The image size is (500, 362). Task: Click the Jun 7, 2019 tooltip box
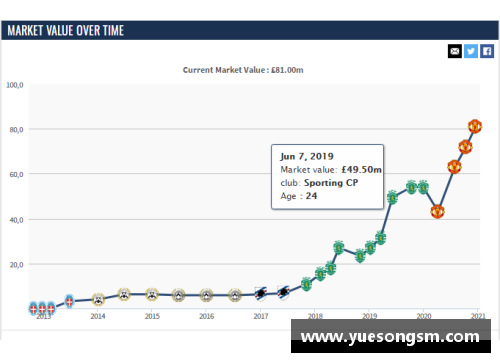[x=327, y=177]
